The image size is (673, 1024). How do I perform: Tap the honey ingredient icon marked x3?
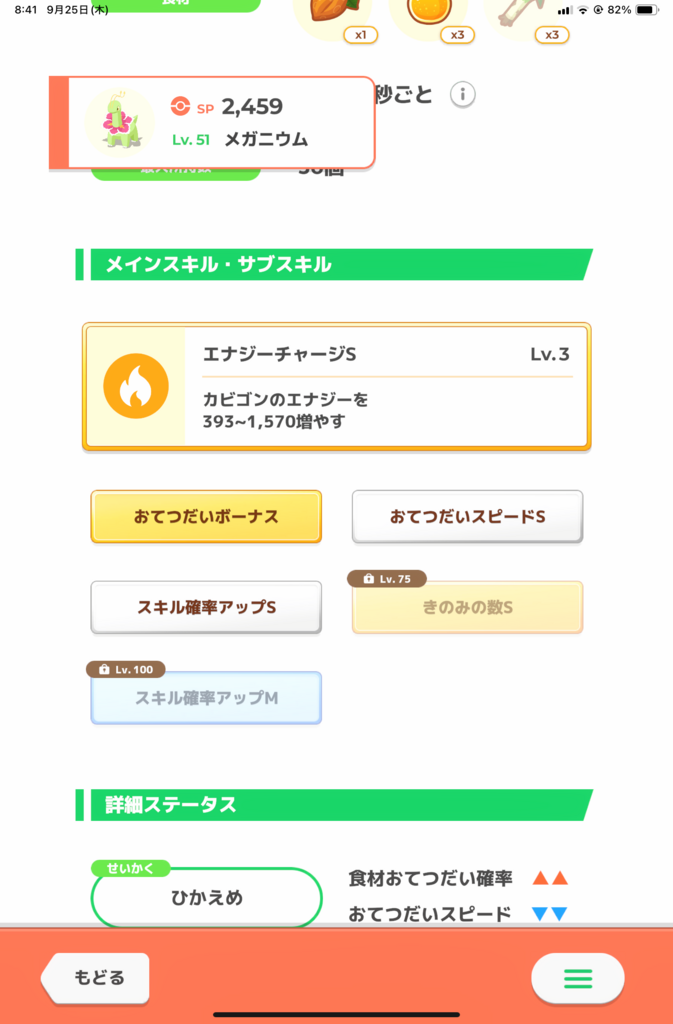(x=427, y=10)
